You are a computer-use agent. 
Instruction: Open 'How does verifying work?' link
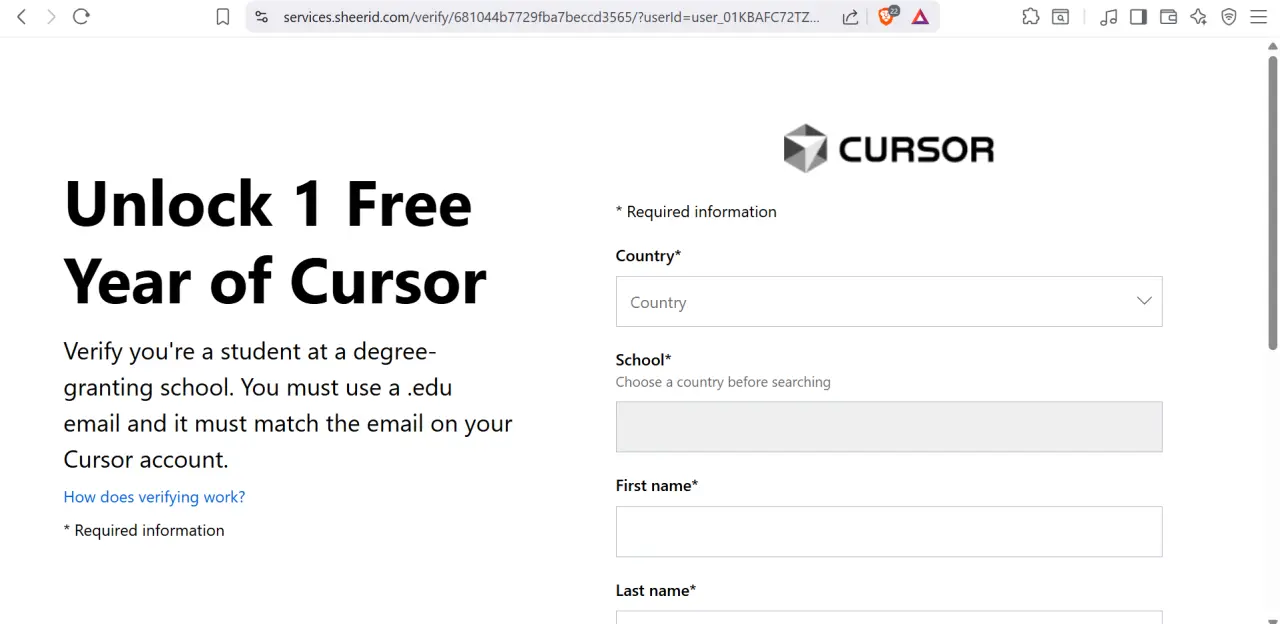[x=154, y=497]
